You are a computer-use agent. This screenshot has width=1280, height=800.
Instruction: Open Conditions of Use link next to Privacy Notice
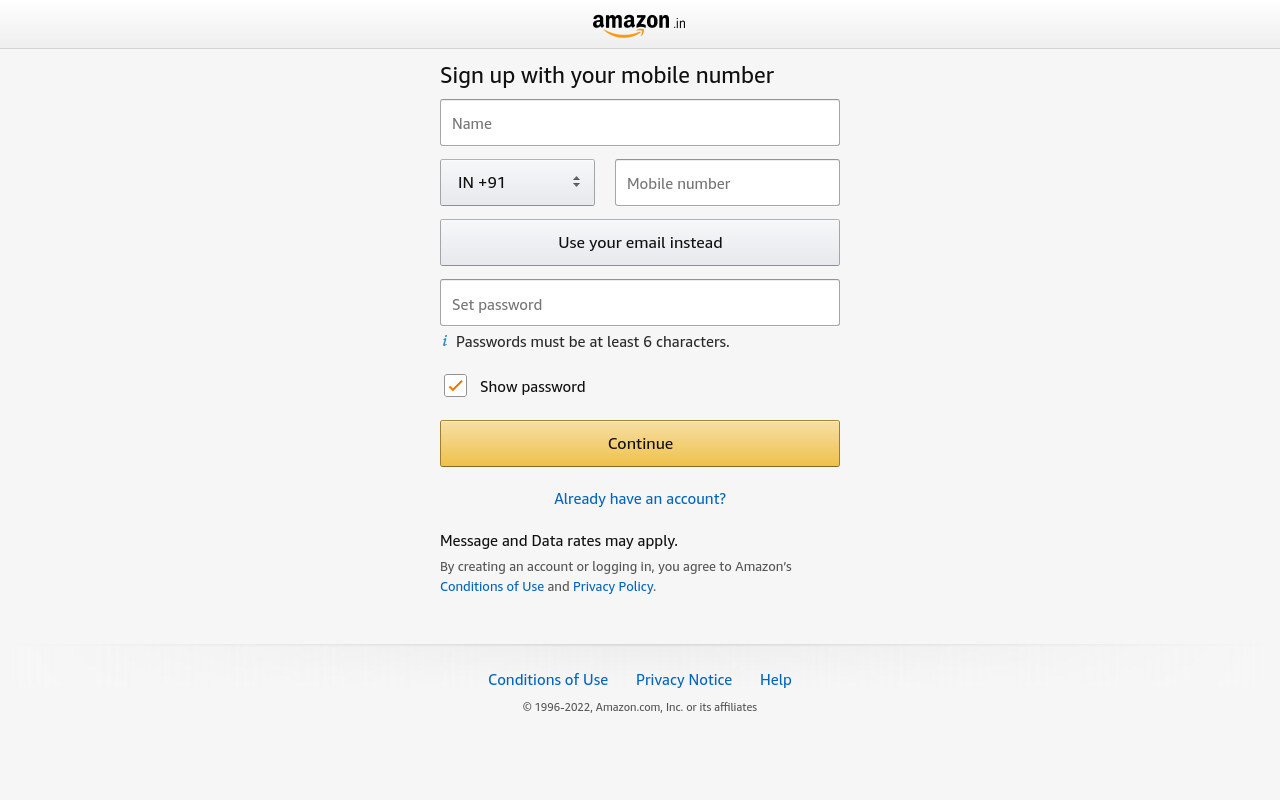[548, 679]
